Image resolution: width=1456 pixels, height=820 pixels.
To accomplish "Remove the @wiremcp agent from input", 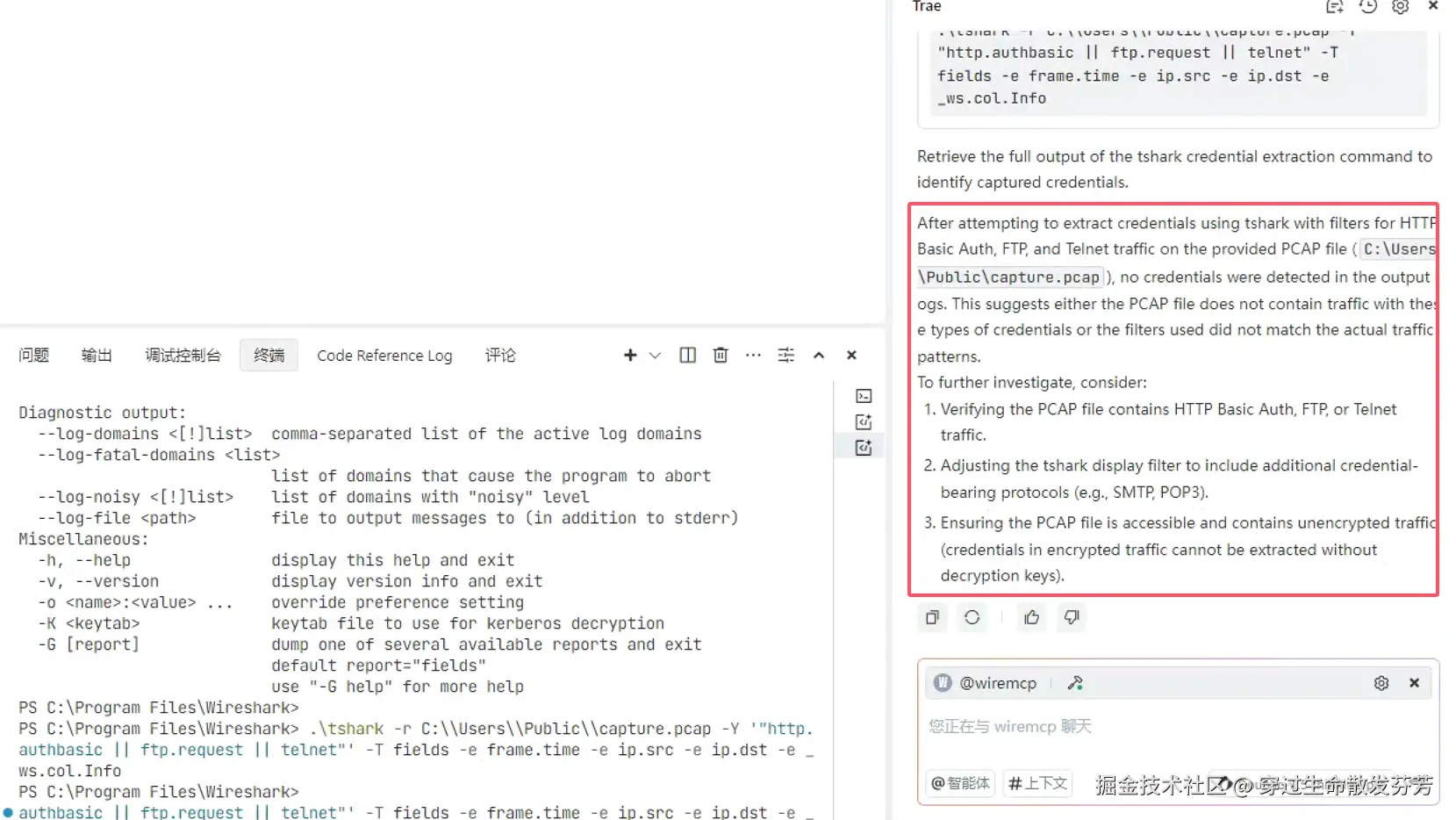I will tap(1415, 683).
